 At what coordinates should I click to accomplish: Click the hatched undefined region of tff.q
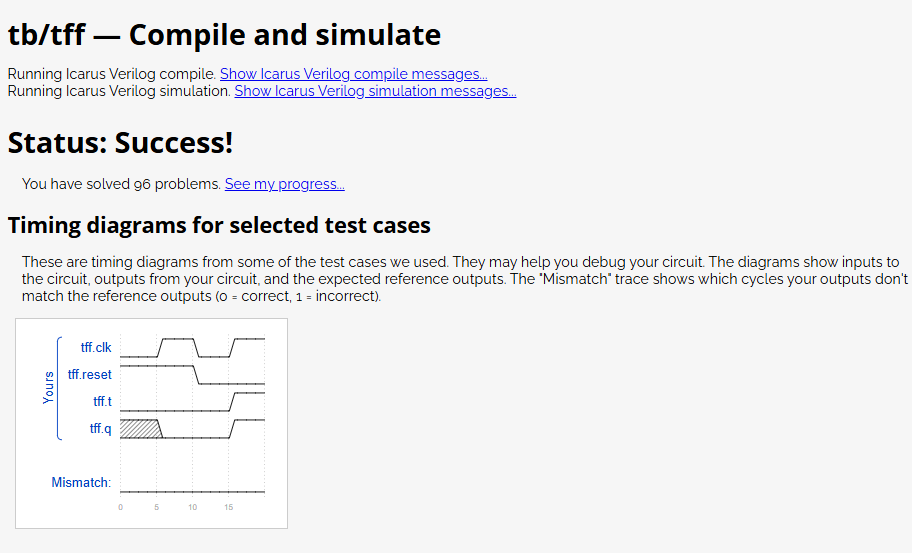(140, 429)
